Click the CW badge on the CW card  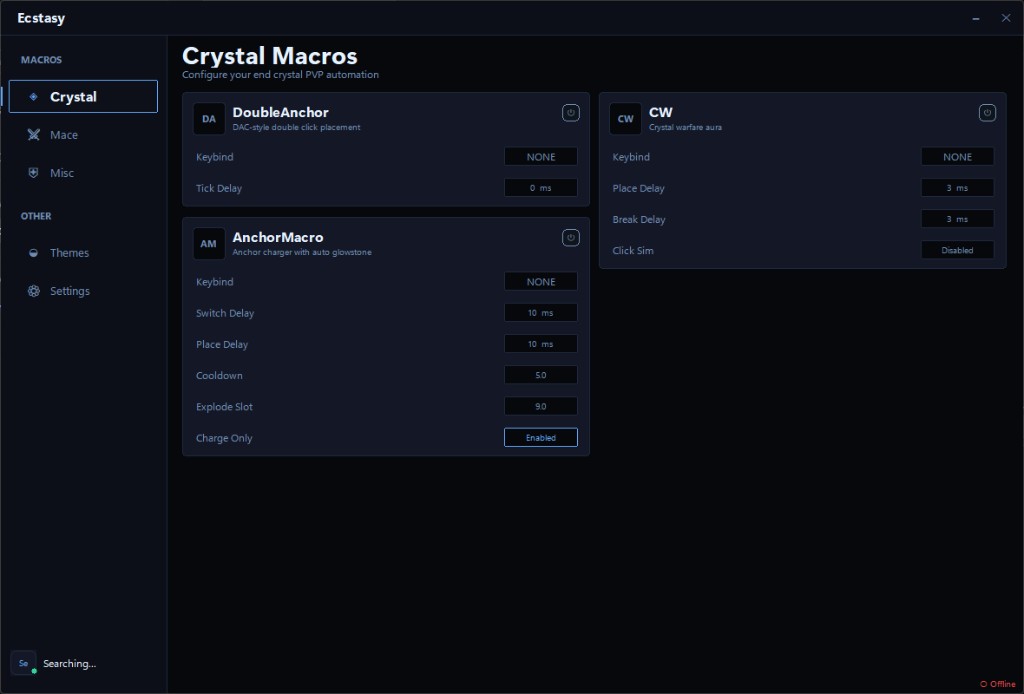(625, 118)
